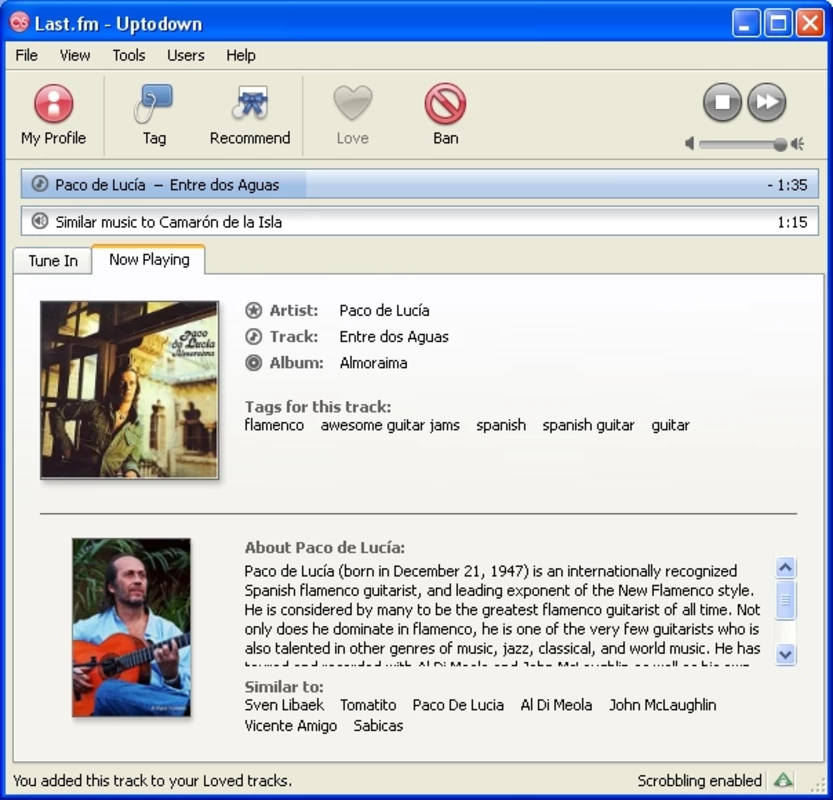Stop radio playback
The height and width of the screenshot is (800, 833).
722,102
